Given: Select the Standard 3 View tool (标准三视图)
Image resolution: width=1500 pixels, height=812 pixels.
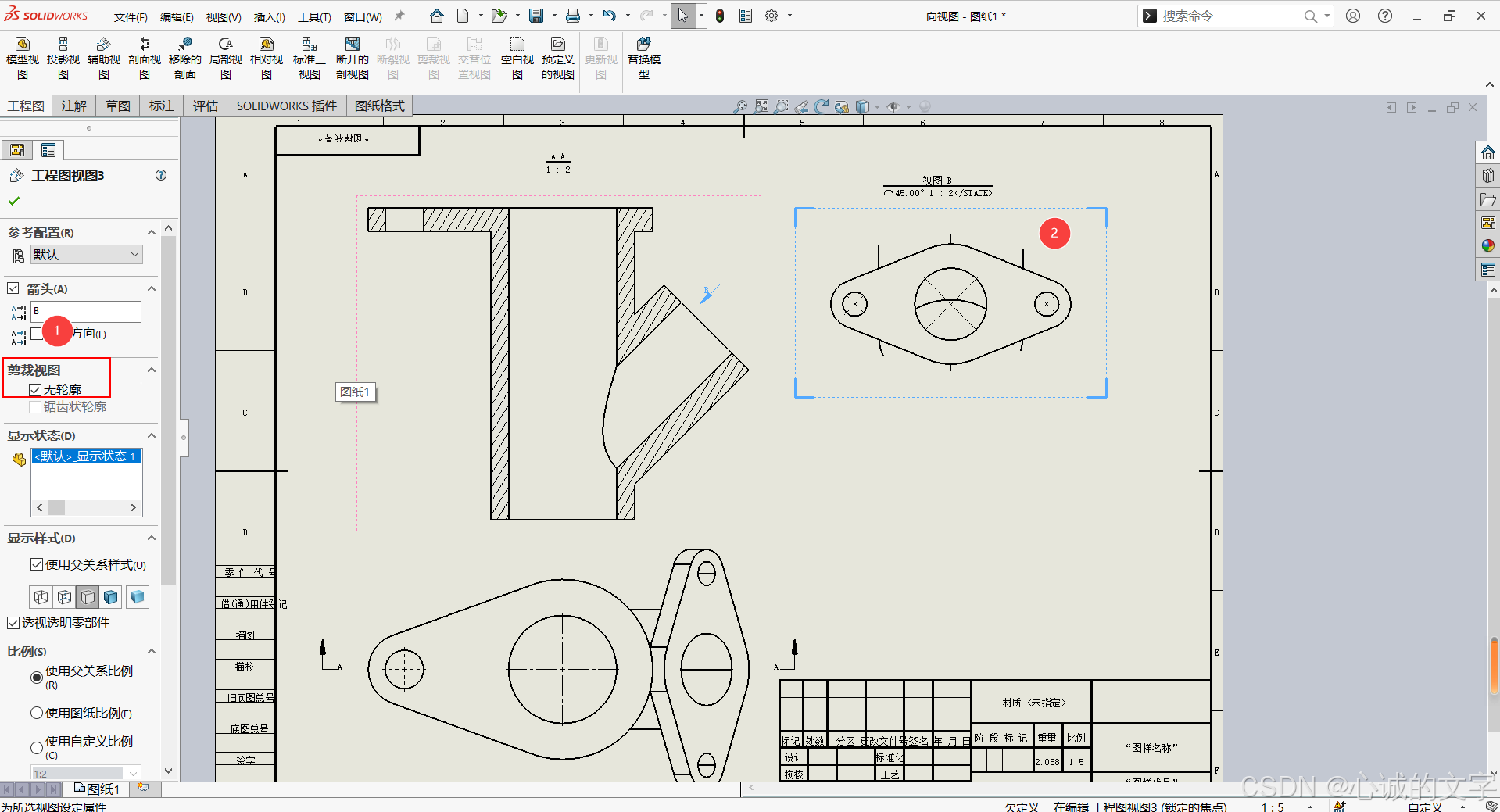Looking at the screenshot, I should [x=310, y=59].
